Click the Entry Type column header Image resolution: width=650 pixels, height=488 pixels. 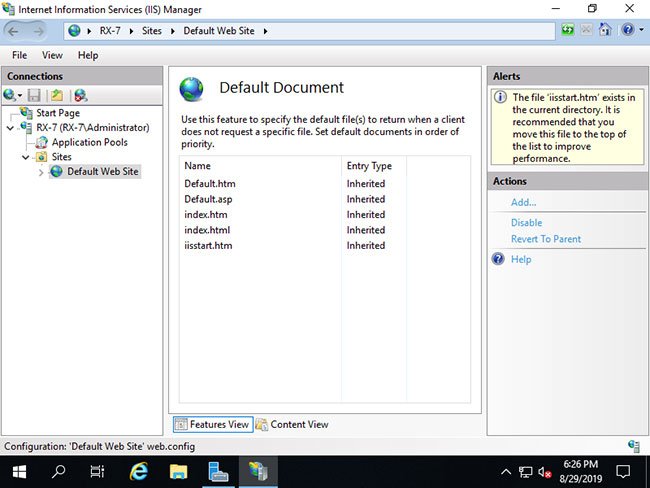point(374,166)
